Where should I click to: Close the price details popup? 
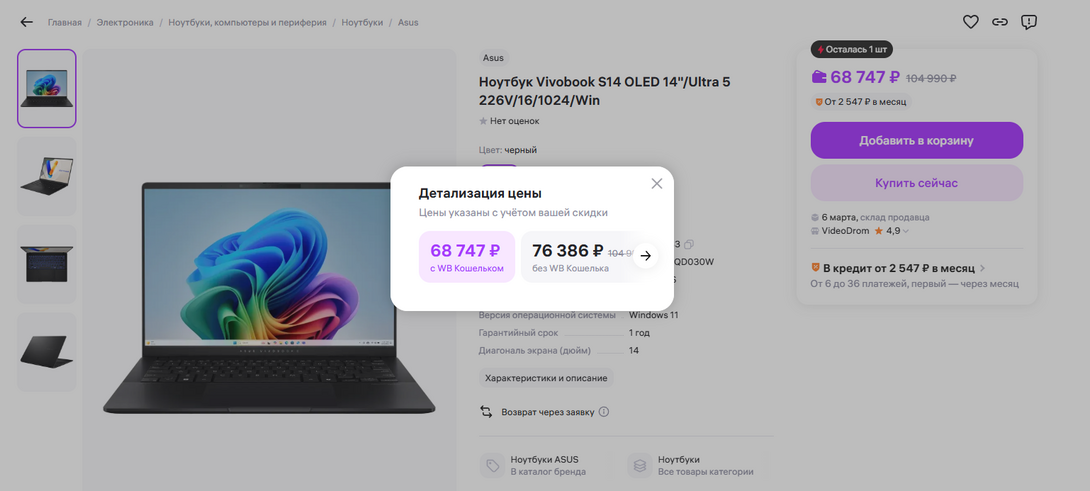(656, 184)
